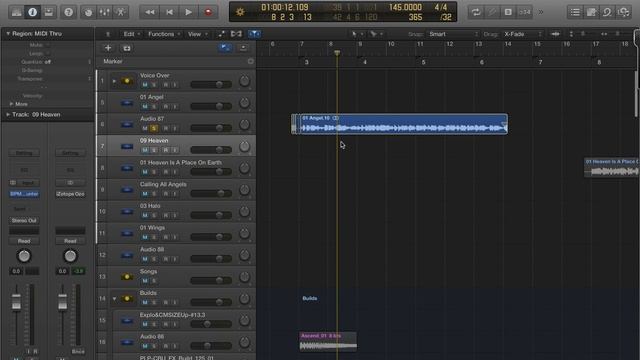Screen dimensions: 640x360
Task: Select the purple Ascend region
Action: pyautogui.click(x=328, y=341)
